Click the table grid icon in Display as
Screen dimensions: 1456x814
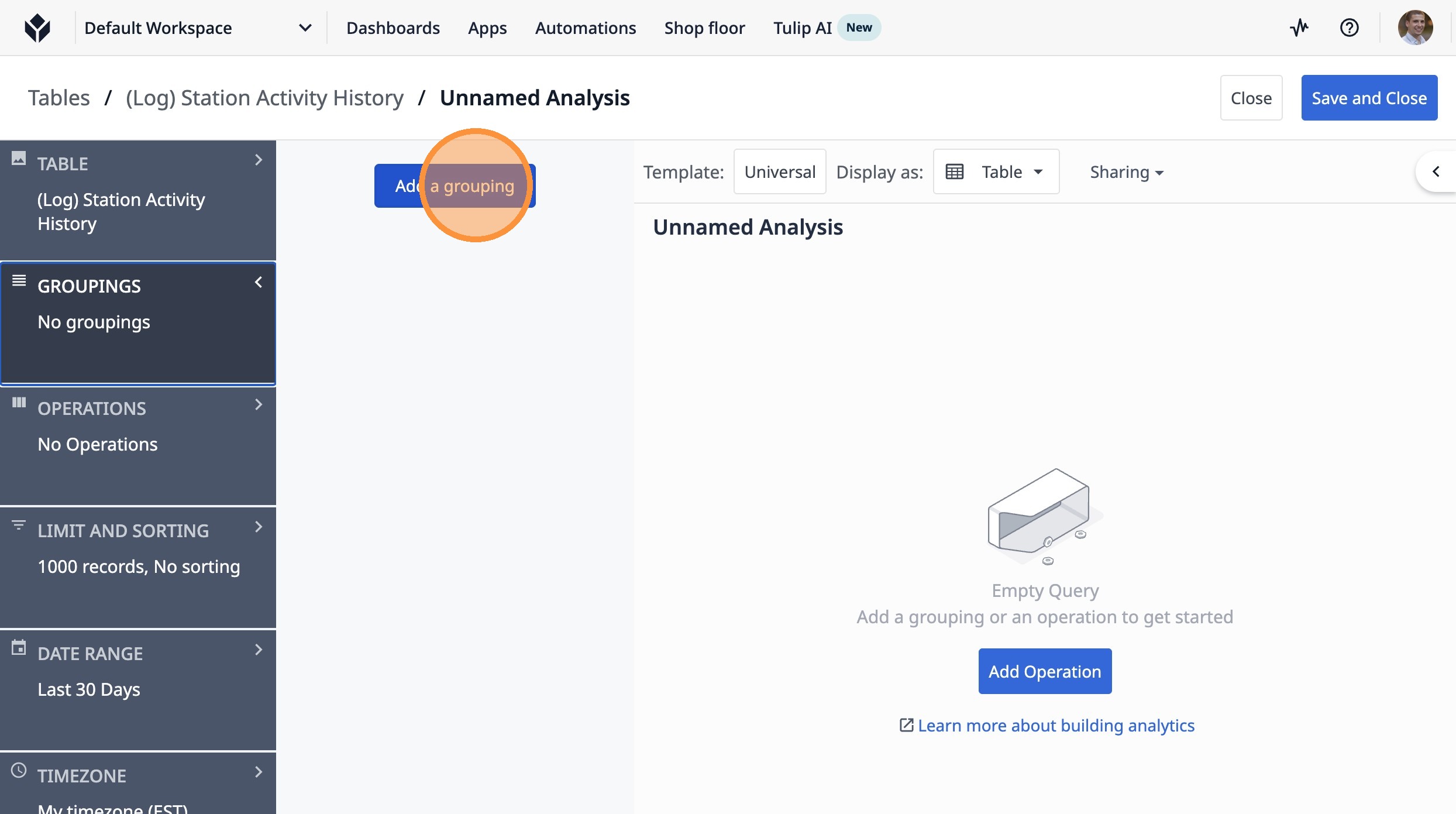click(x=955, y=172)
